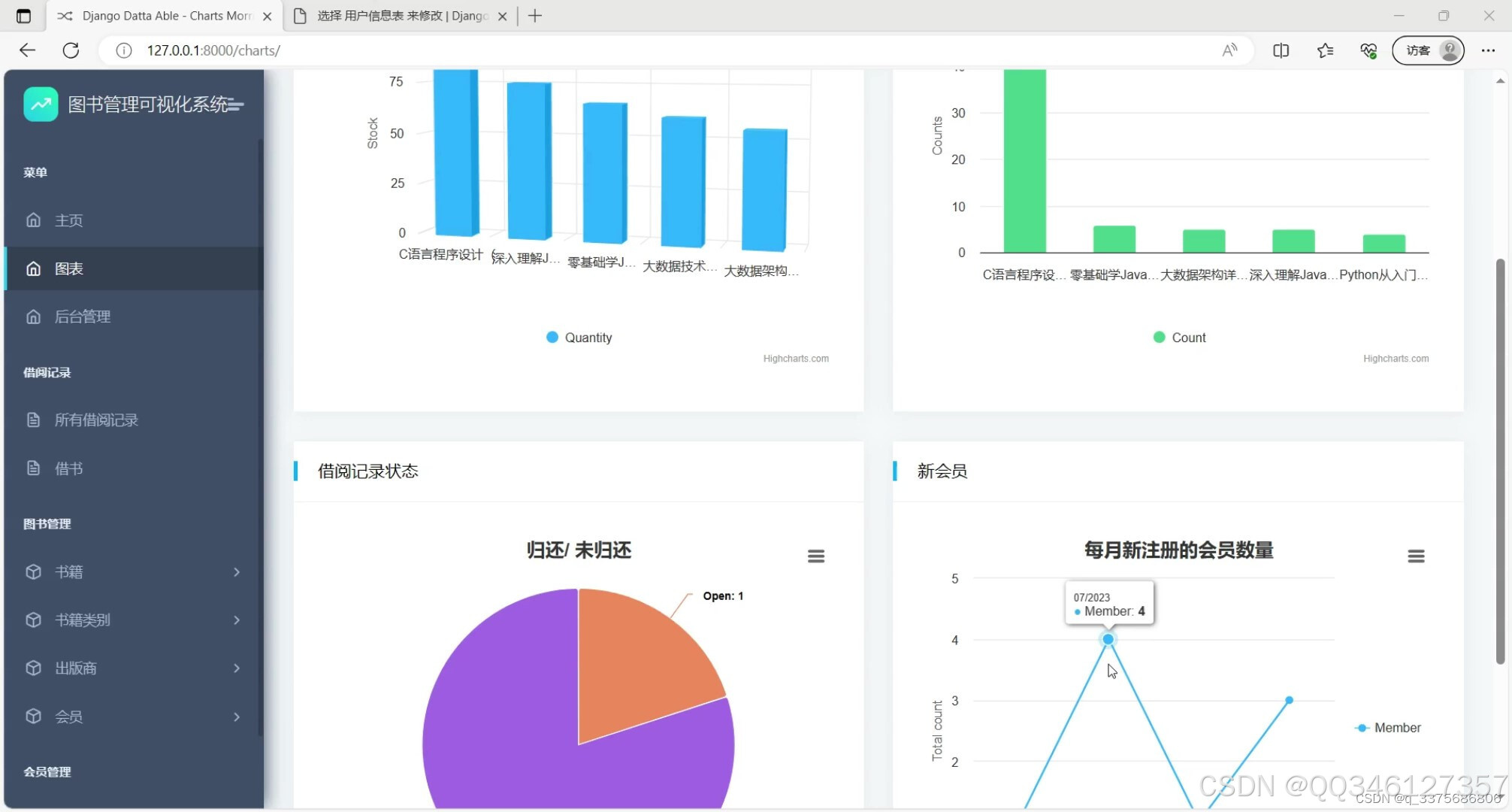Expand the 书籍类别 submenu
The image size is (1512, 812).
tap(236, 620)
